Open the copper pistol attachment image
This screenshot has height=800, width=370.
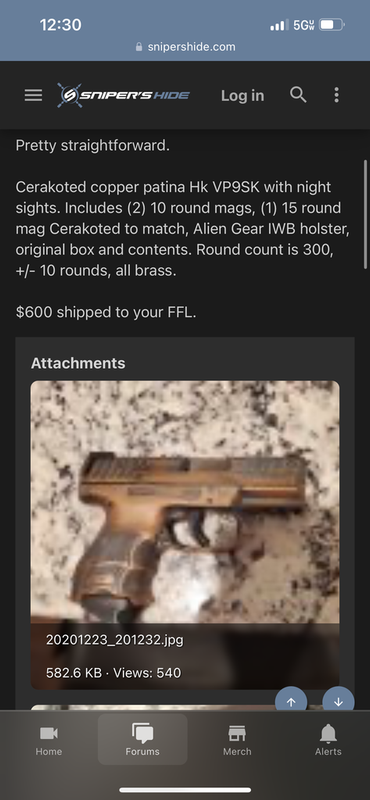tap(185, 502)
